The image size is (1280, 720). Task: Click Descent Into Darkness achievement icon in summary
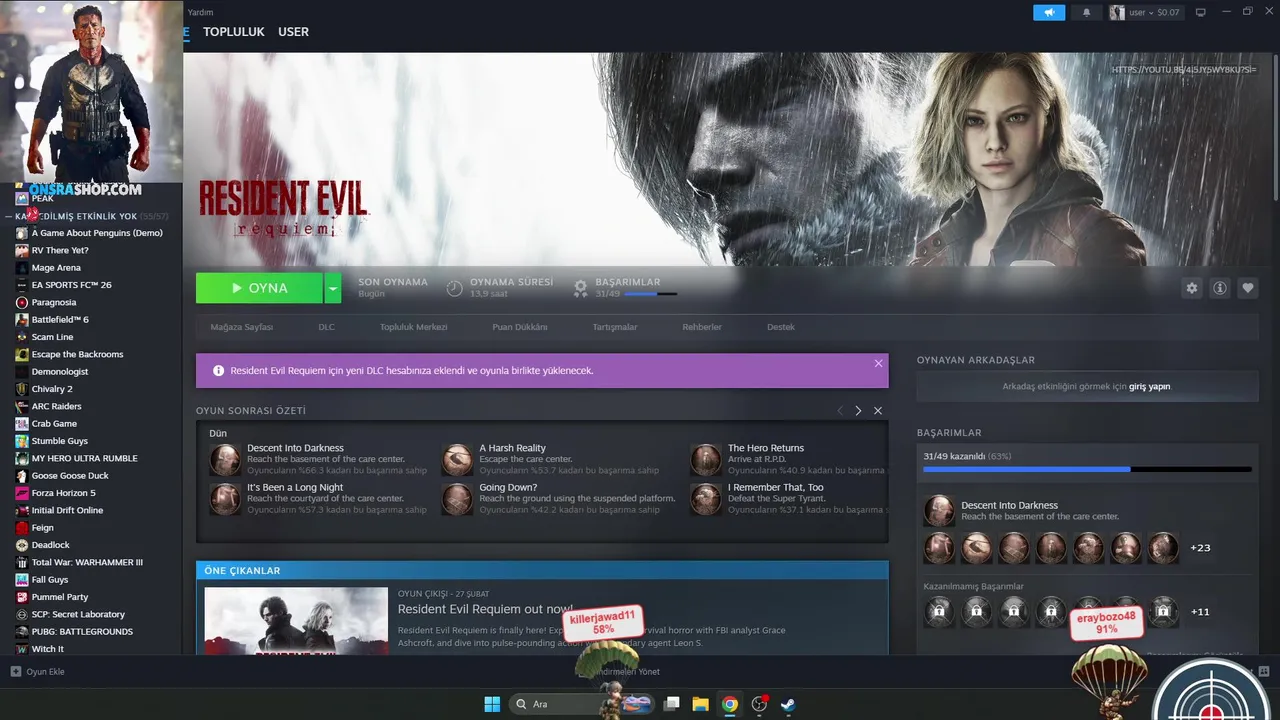(x=225, y=460)
